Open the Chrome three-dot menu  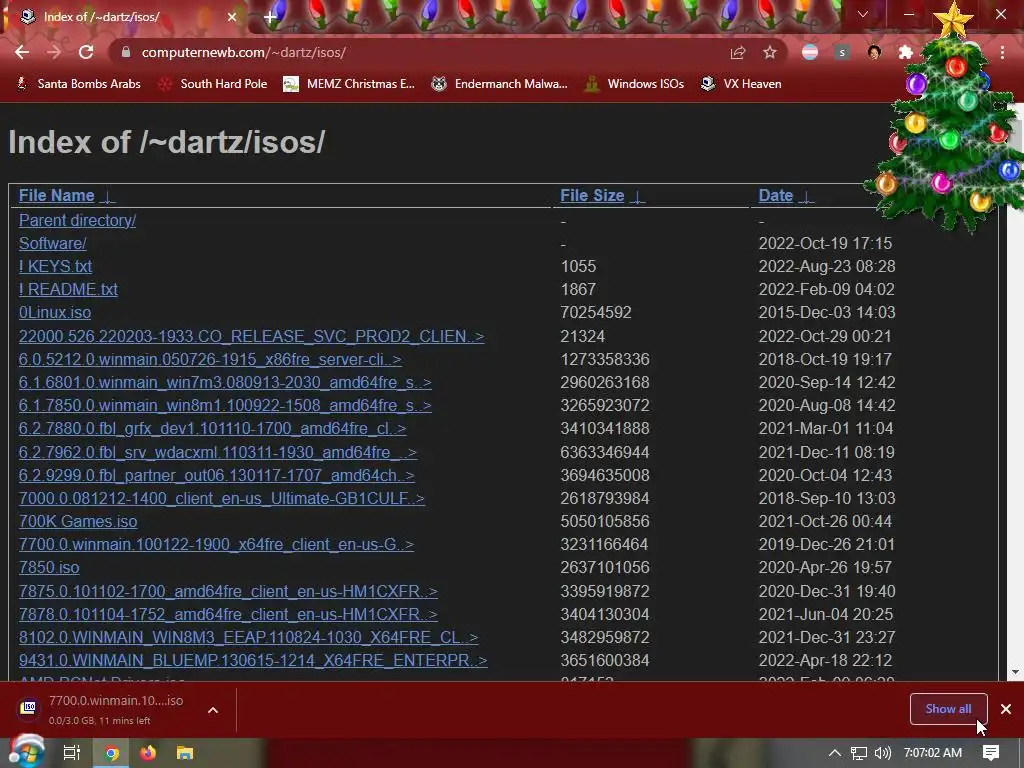[1002, 53]
